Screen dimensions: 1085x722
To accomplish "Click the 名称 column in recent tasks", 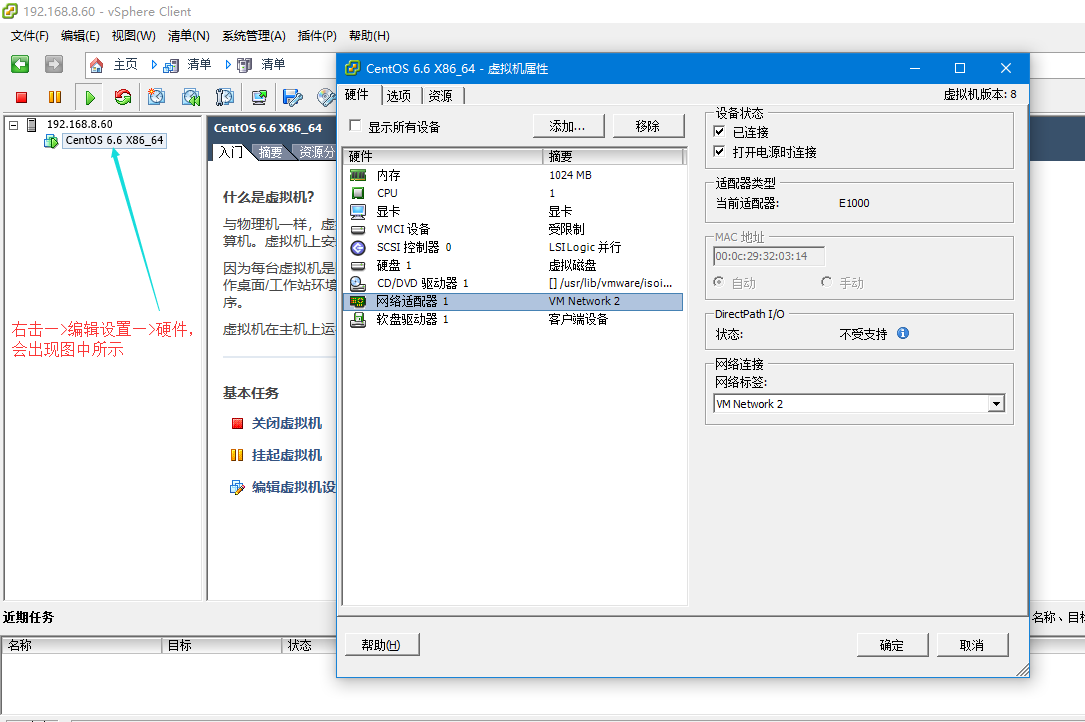I will 82,645.
